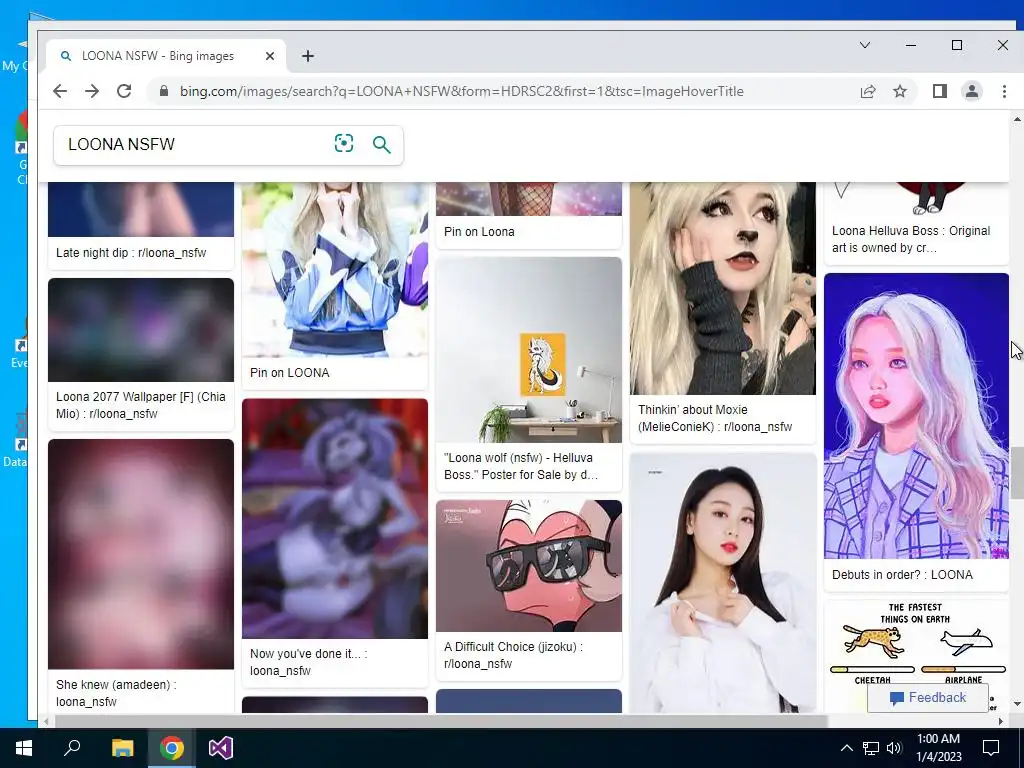The image size is (1024, 768).
Task: Open the sunglasses cartoon thumbnail
Action: (529, 566)
